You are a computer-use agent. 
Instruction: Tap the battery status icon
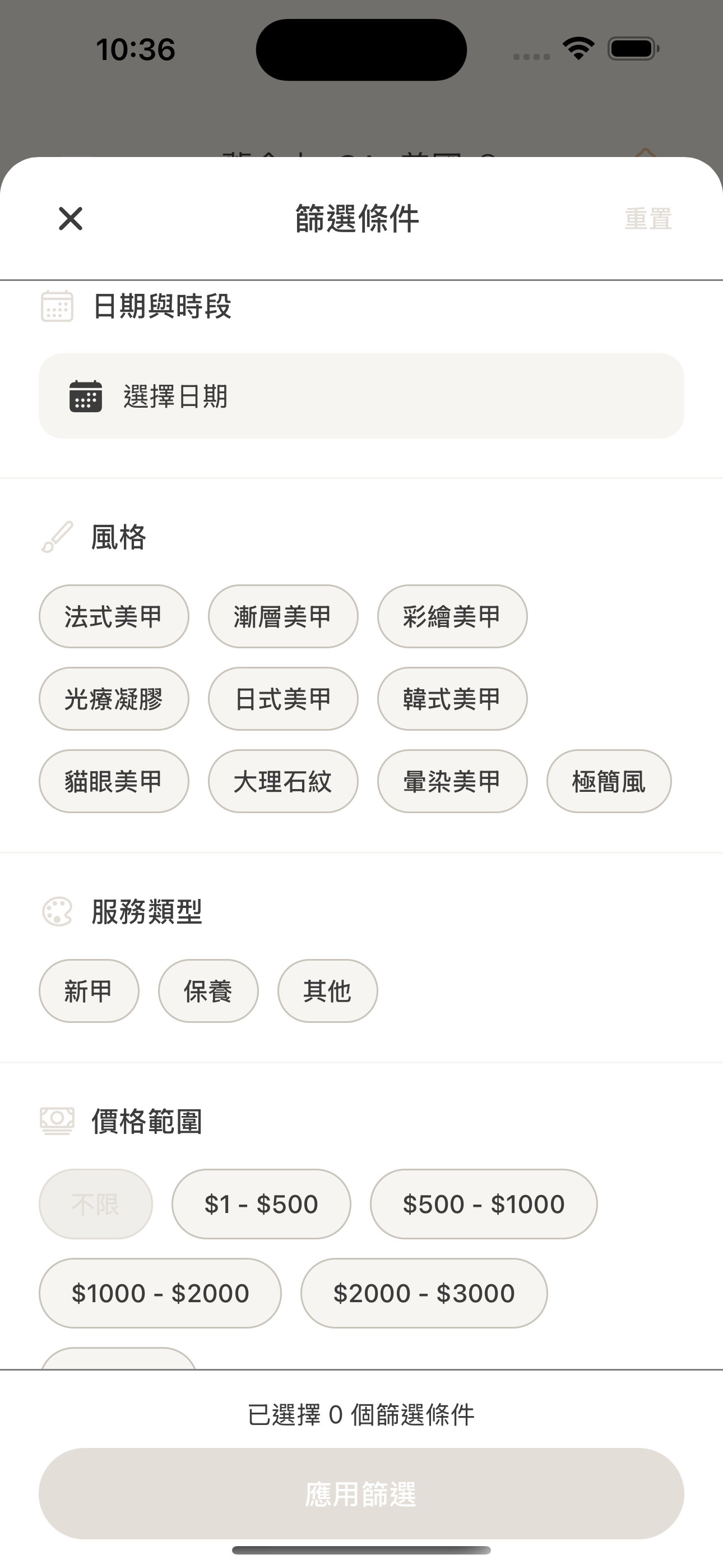pyautogui.click(x=633, y=49)
